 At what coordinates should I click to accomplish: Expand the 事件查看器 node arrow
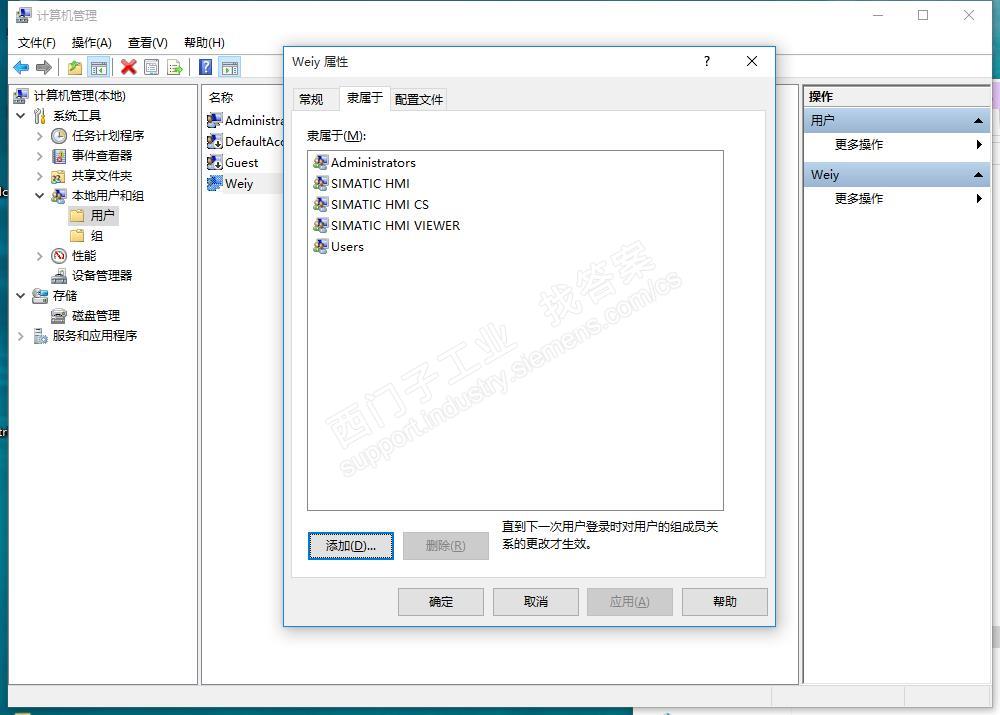[40, 156]
